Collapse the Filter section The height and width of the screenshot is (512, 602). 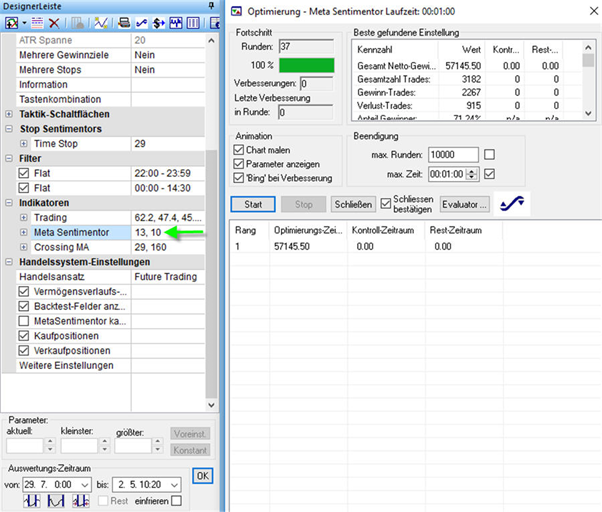pos(9,158)
